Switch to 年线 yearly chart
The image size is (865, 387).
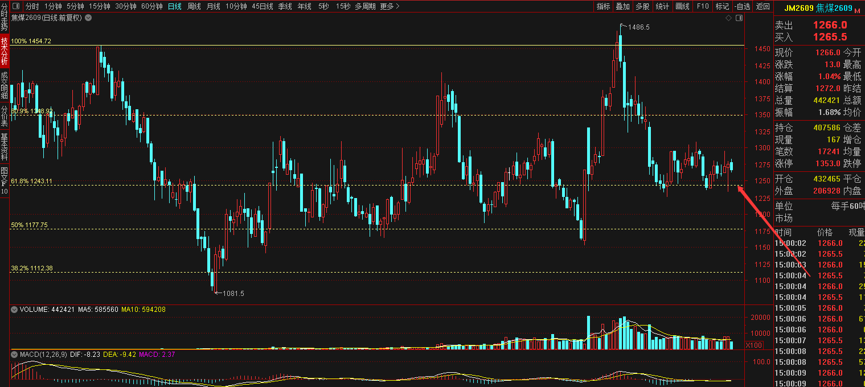pos(304,7)
